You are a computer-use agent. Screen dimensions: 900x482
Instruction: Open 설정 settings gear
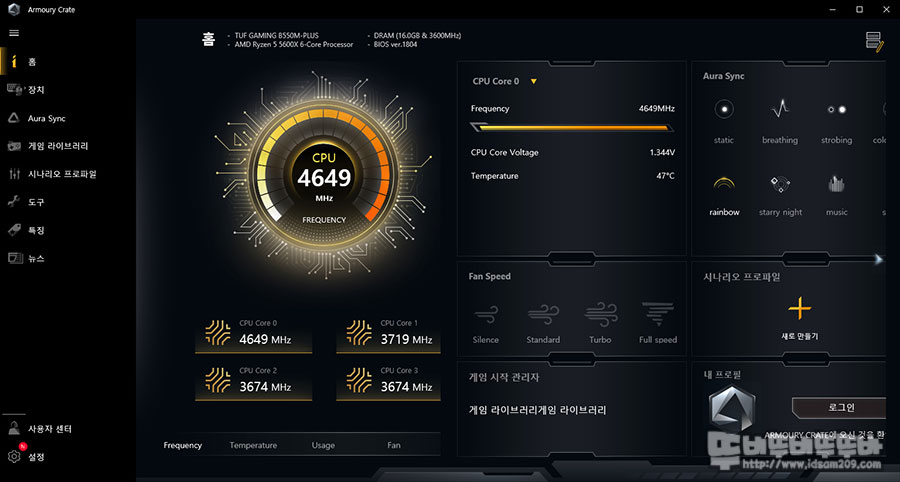(x=14, y=457)
